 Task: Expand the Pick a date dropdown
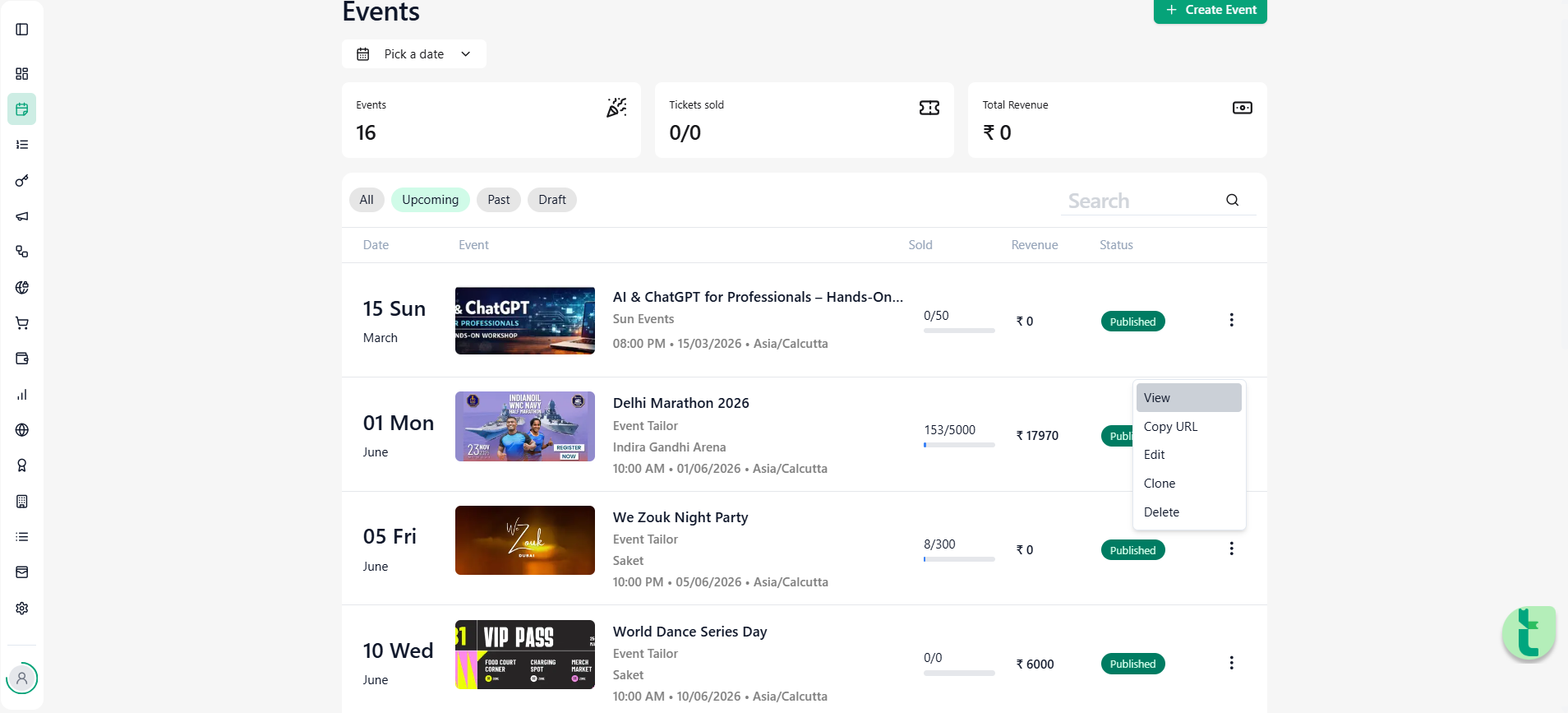[x=414, y=54]
